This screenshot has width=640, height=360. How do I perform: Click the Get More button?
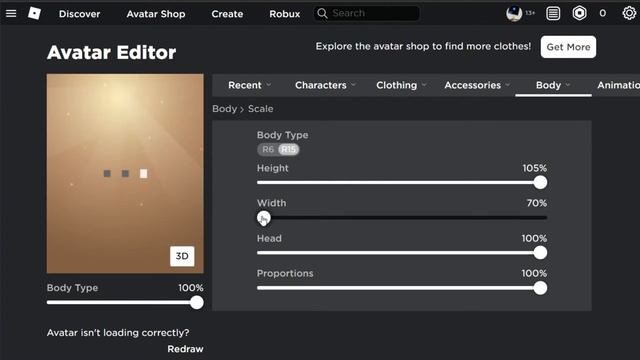pyautogui.click(x=568, y=47)
